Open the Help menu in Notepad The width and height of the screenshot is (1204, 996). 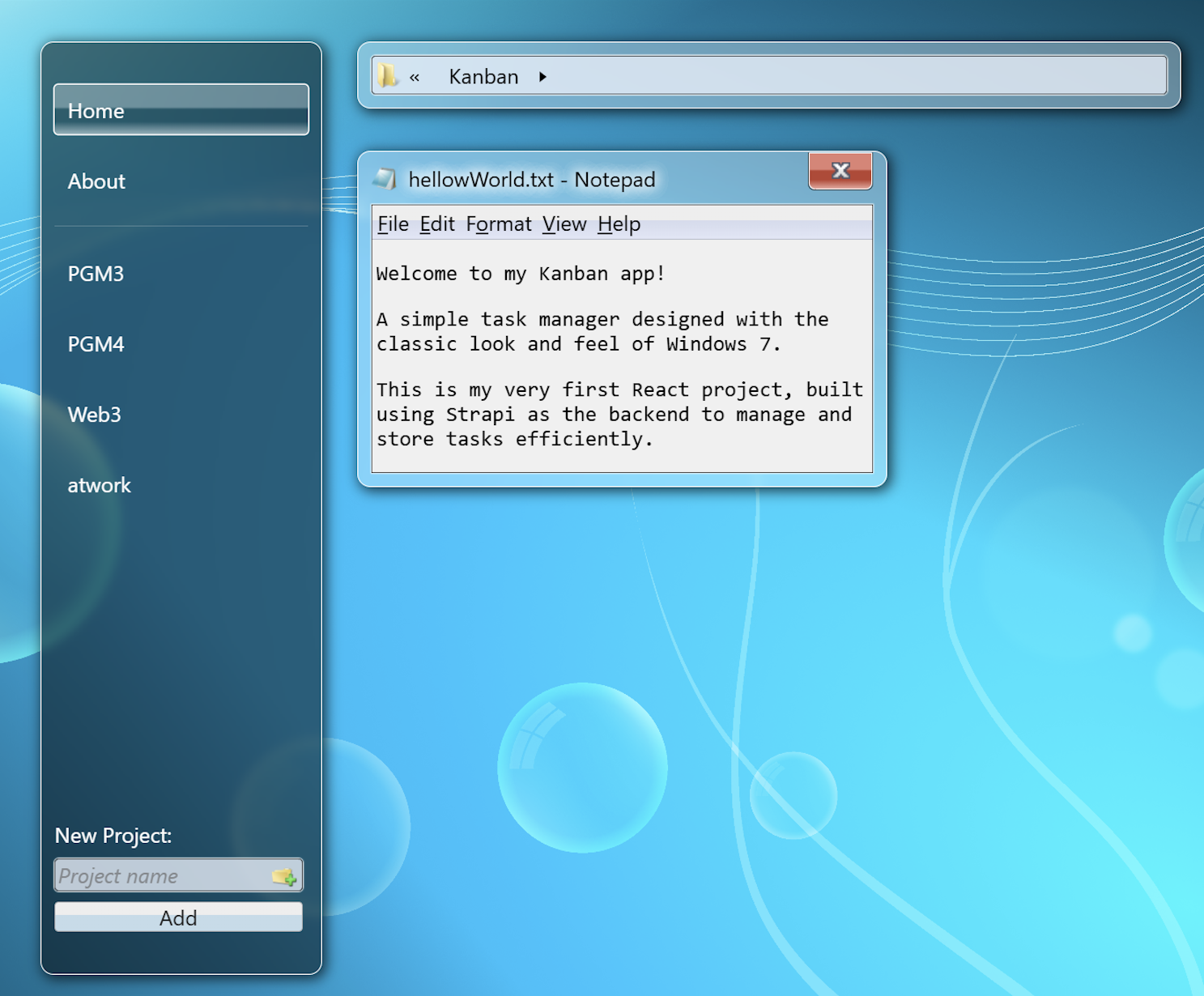click(x=619, y=224)
